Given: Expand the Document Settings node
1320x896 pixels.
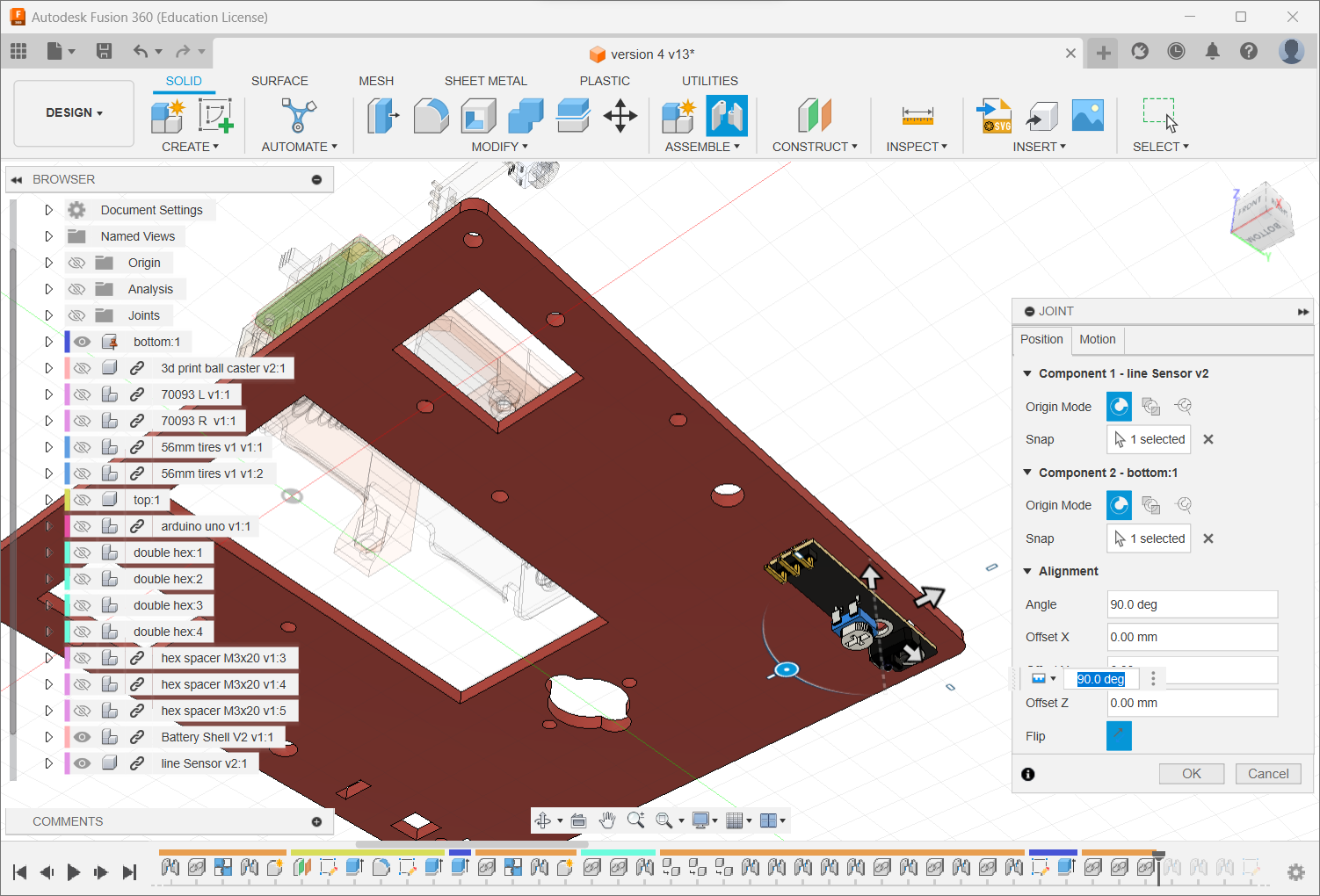Looking at the screenshot, I should pyautogui.click(x=49, y=210).
